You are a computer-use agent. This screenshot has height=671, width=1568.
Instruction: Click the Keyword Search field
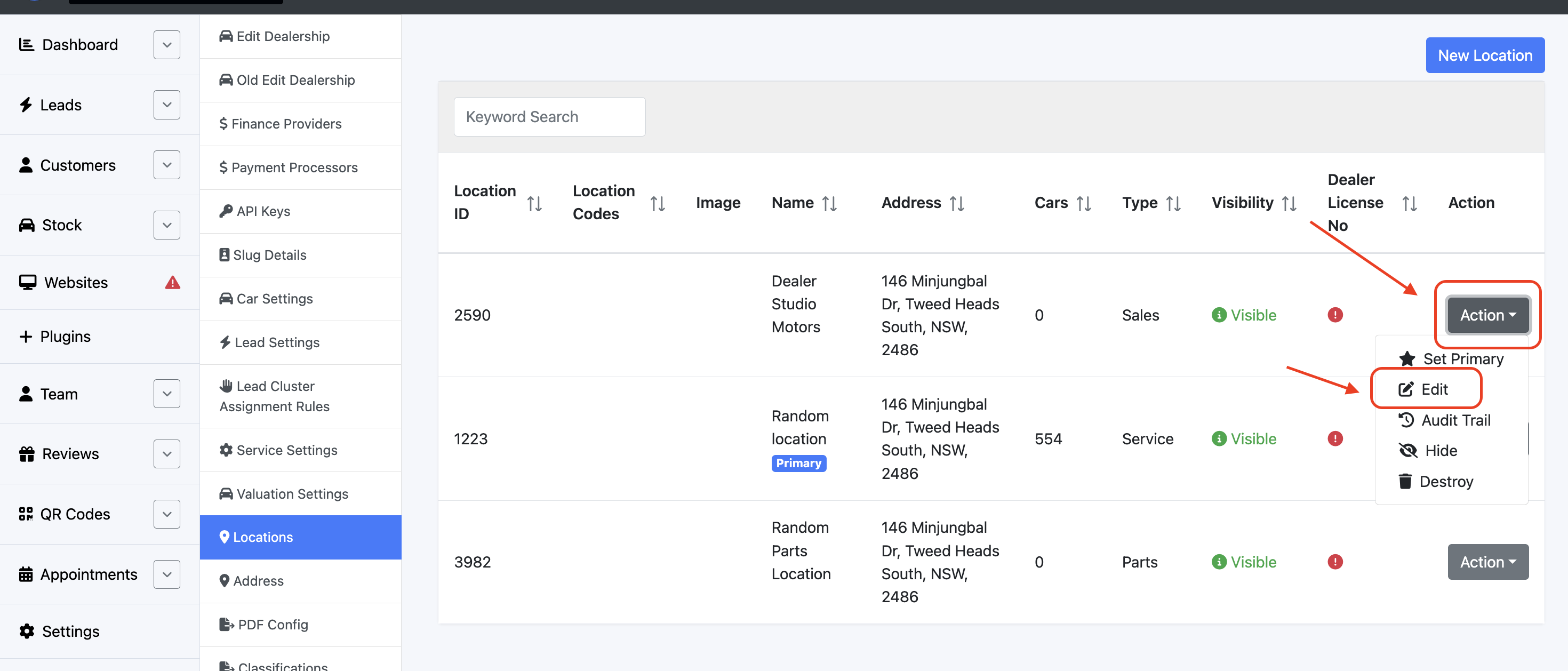(549, 117)
